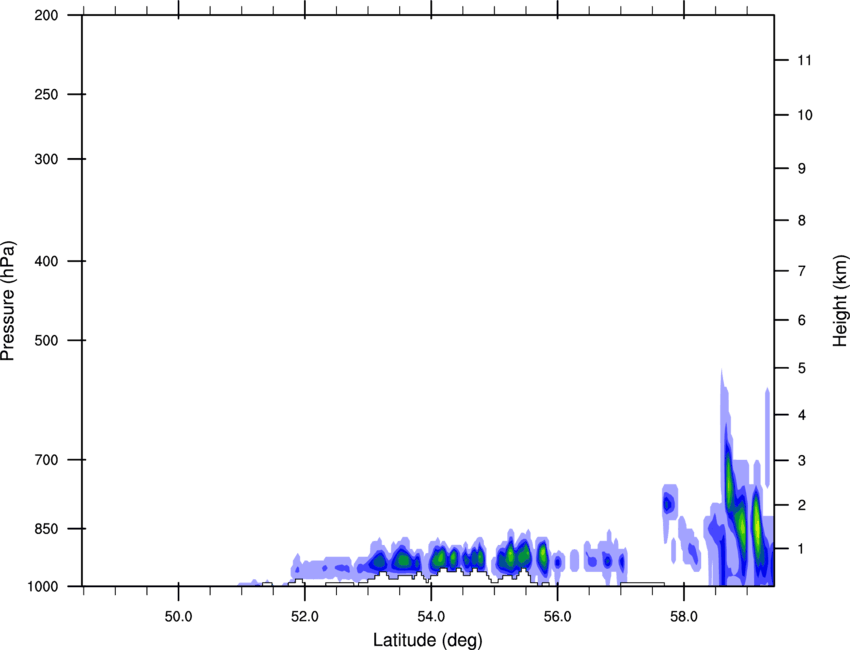This screenshot has height=650, width=850.
Task: Pick the 6 km height label
Action: point(802,320)
